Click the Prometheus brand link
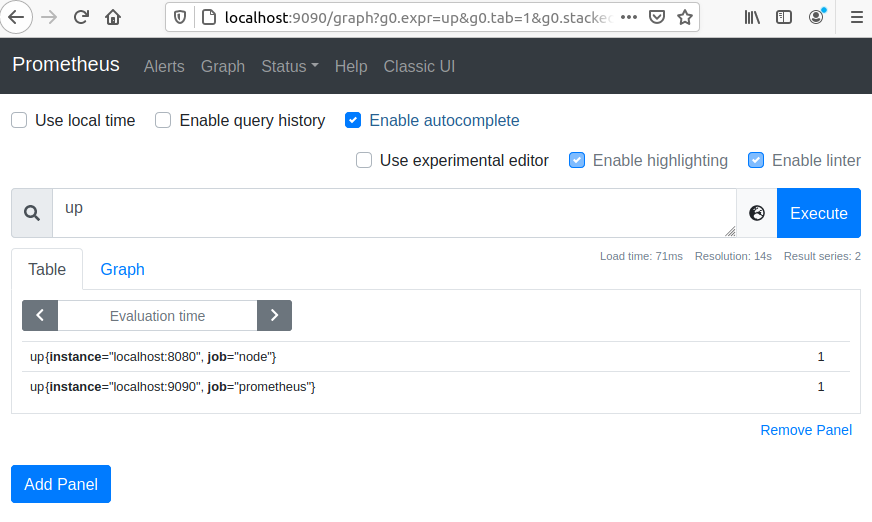The image size is (872, 522). [66, 64]
